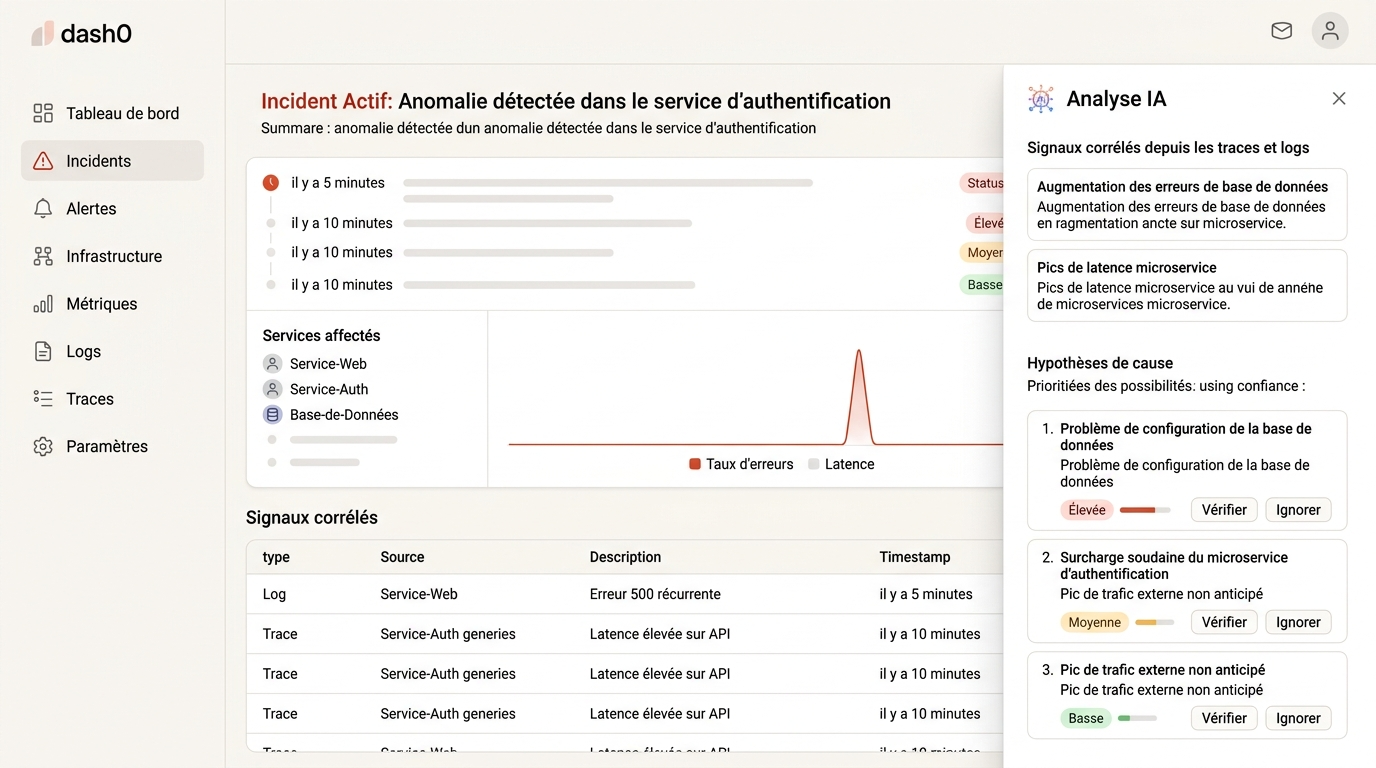Viewport: 1376px width, 768px height.
Task: Click the Élevée confidence badge
Action: click(1087, 510)
